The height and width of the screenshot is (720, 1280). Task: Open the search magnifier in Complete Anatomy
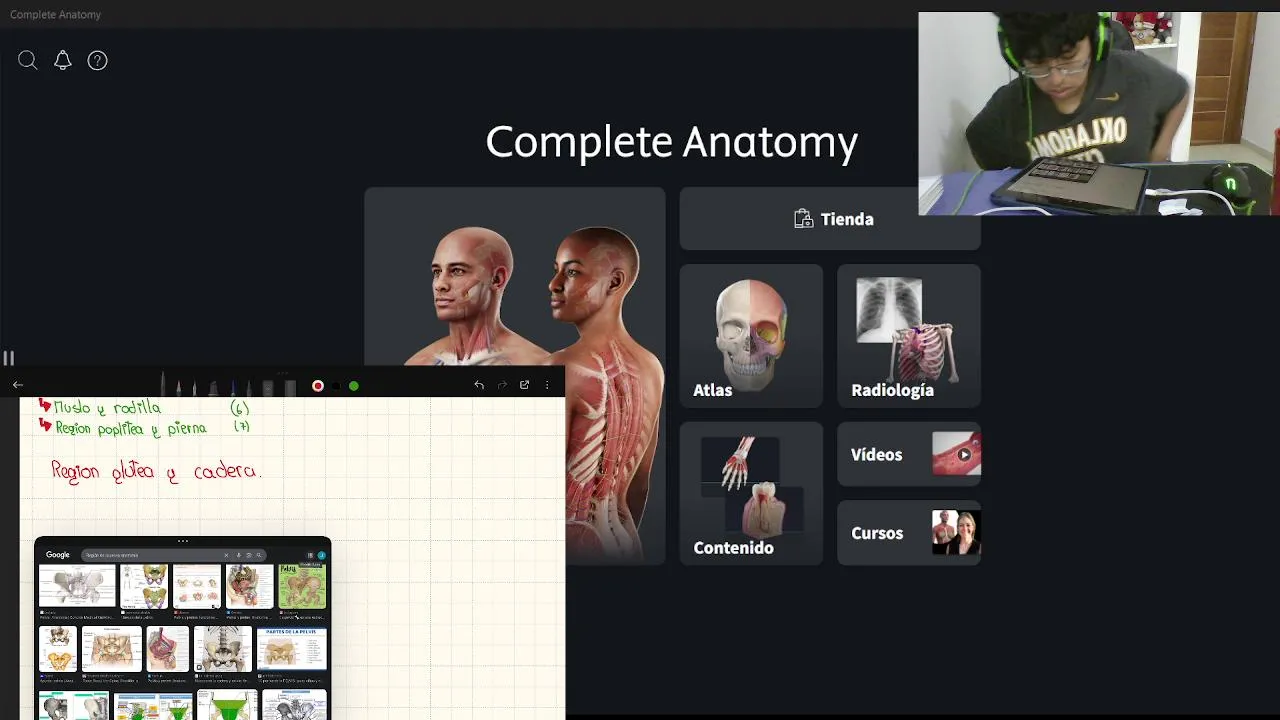[28, 61]
